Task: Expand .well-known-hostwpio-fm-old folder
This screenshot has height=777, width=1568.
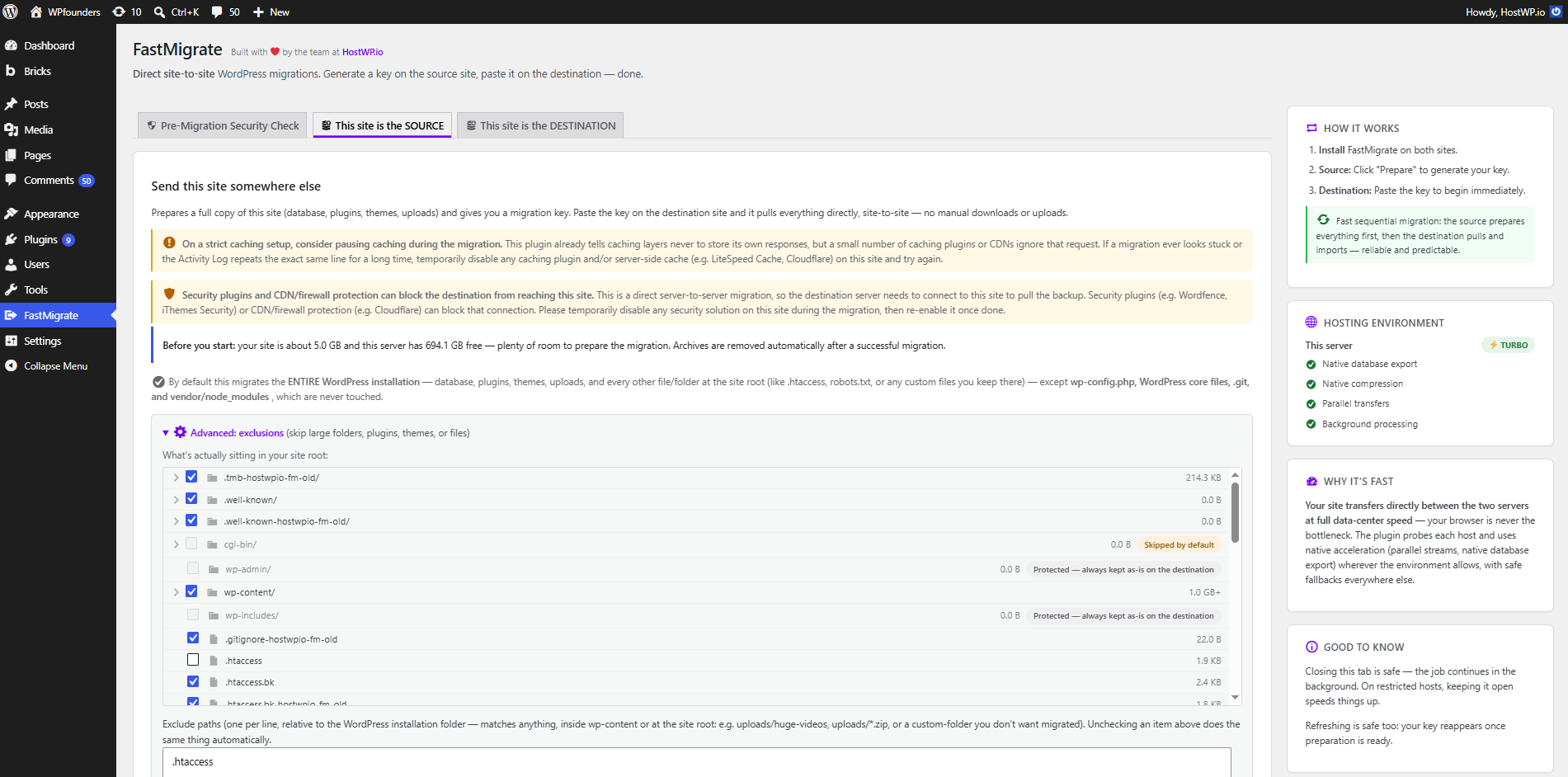Action: (x=176, y=521)
